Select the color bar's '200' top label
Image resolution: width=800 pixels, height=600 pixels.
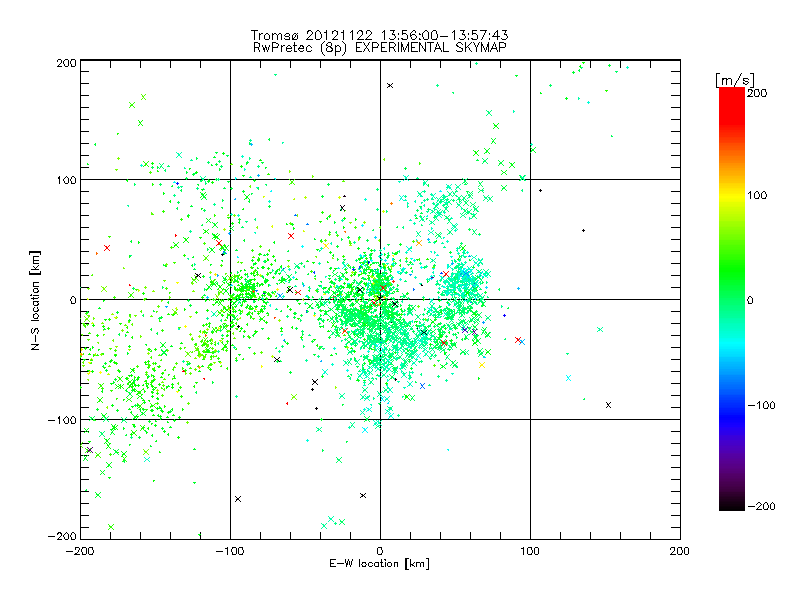(x=757, y=93)
